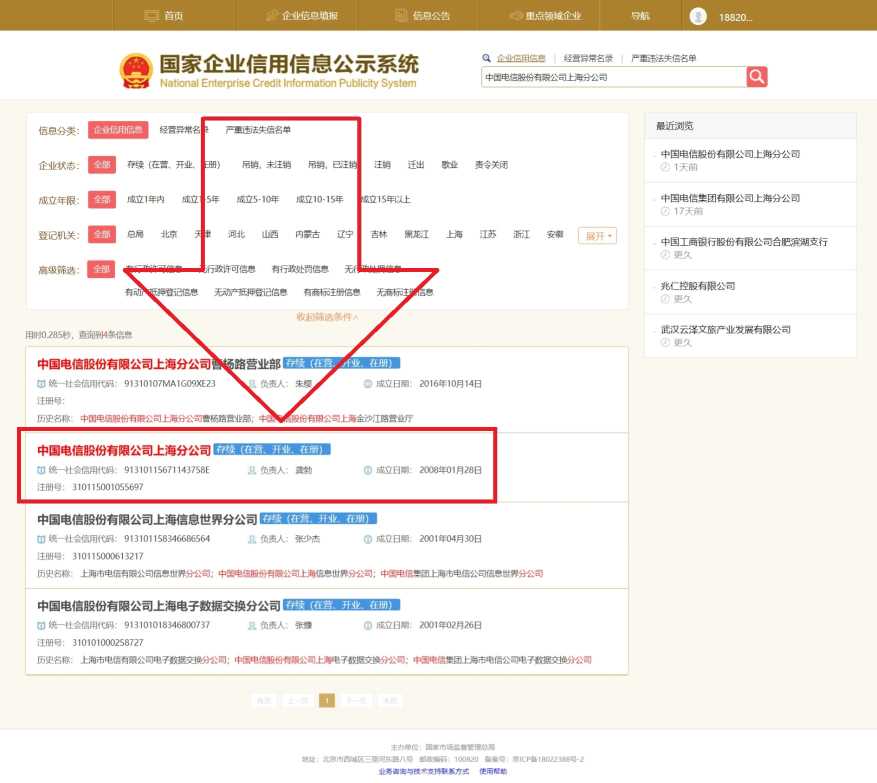Filter by 无动产抵押登记信息
This screenshot has height=783, width=877.
tap(251, 291)
